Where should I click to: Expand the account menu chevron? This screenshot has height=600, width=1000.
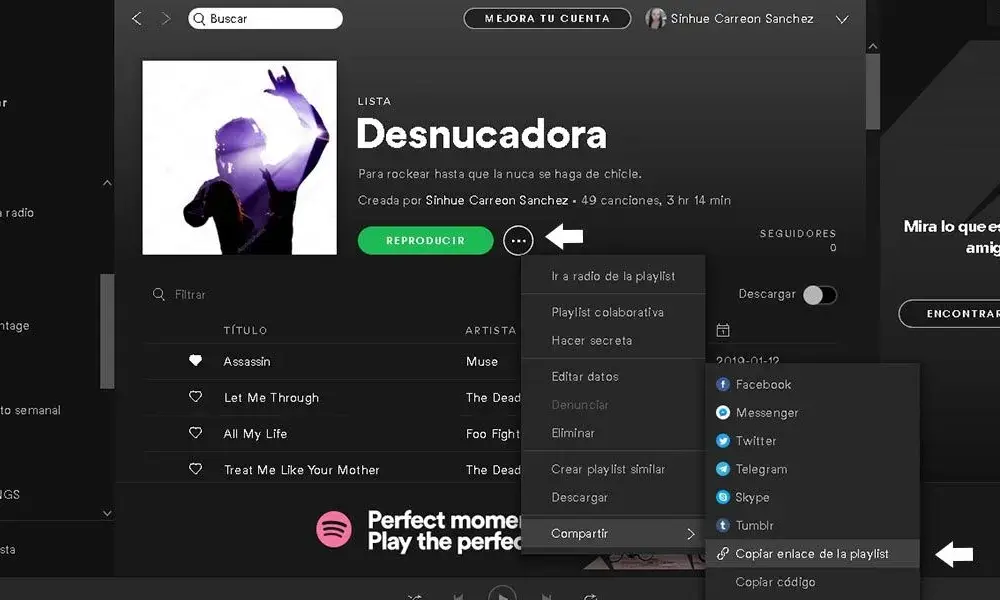[x=842, y=19]
